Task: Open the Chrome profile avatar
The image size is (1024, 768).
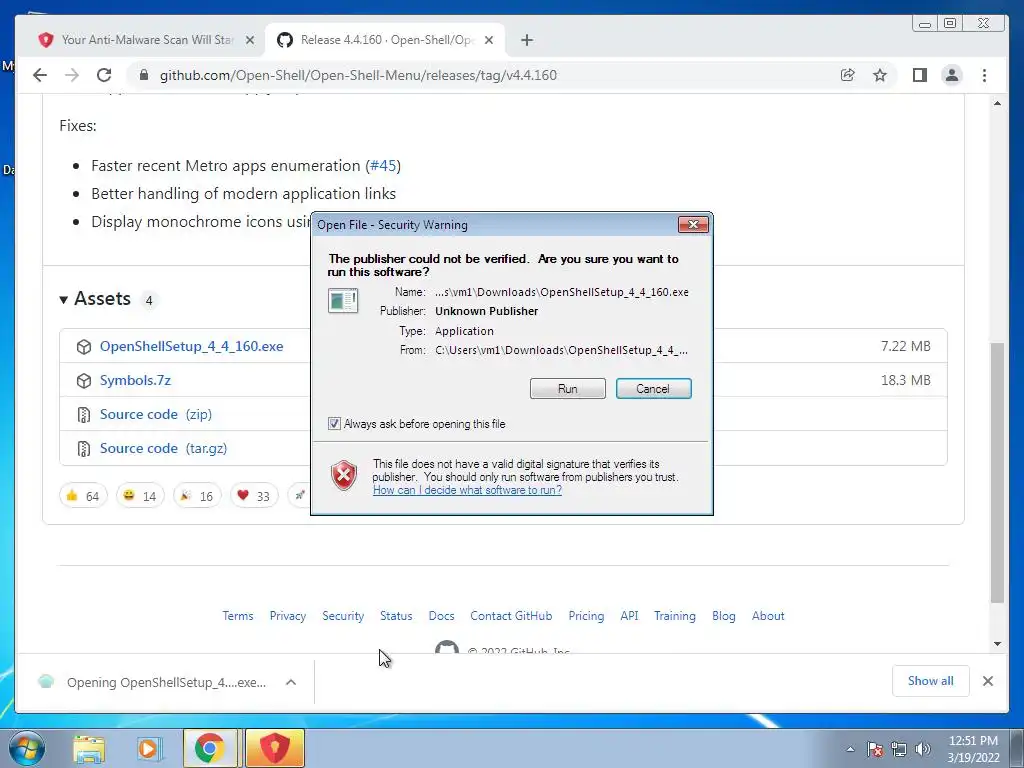Action: [952, 75]
